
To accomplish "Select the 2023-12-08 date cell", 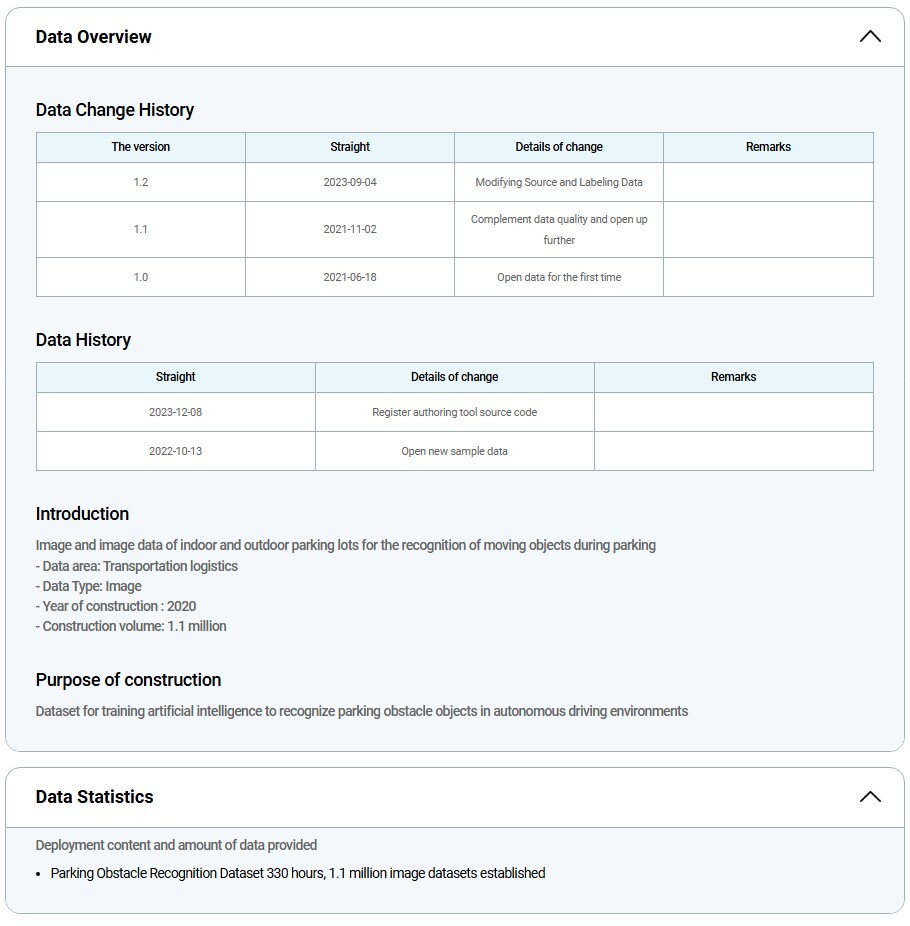I will (x=176, y=412).
